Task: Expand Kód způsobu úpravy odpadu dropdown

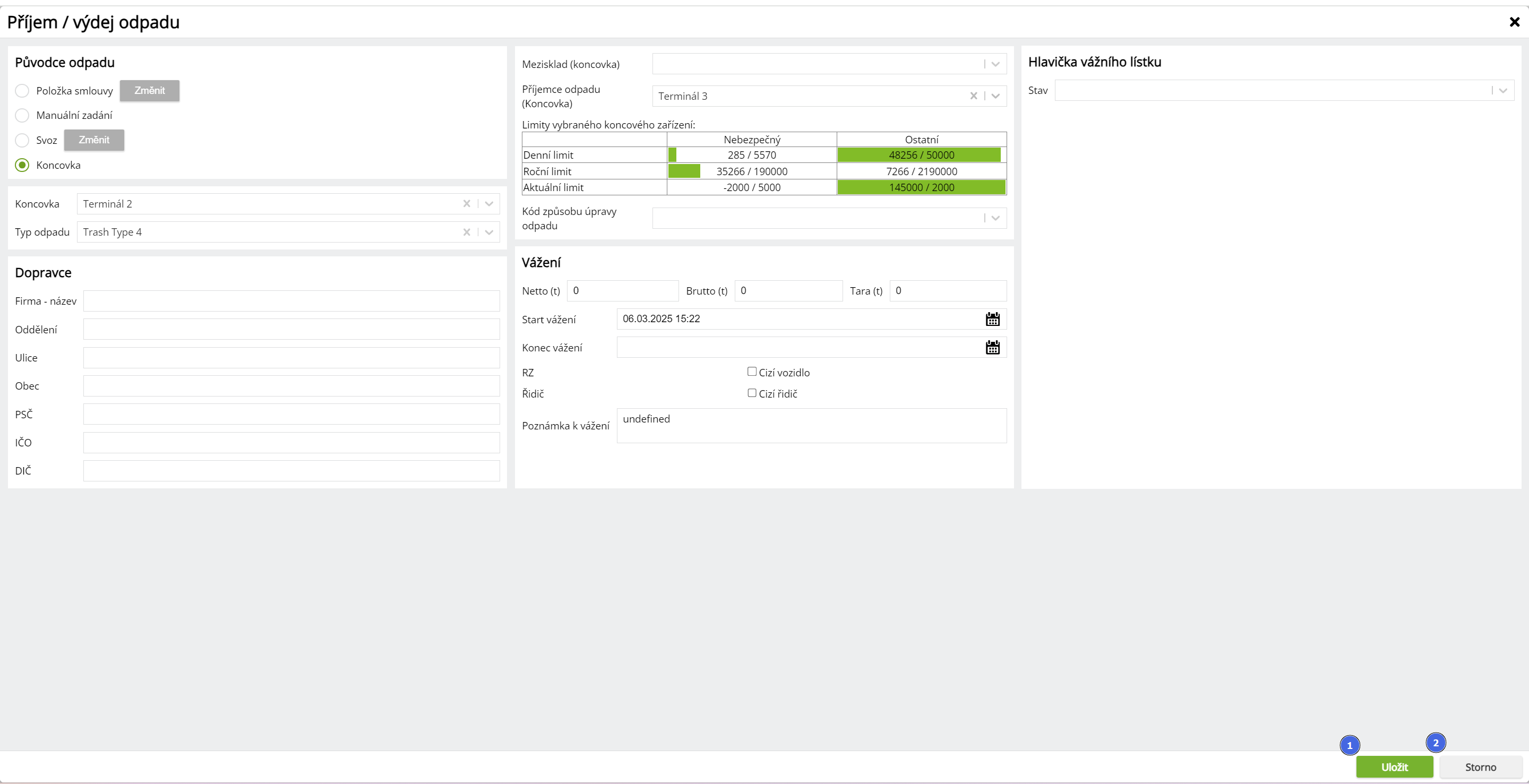Action: (995, 218)
